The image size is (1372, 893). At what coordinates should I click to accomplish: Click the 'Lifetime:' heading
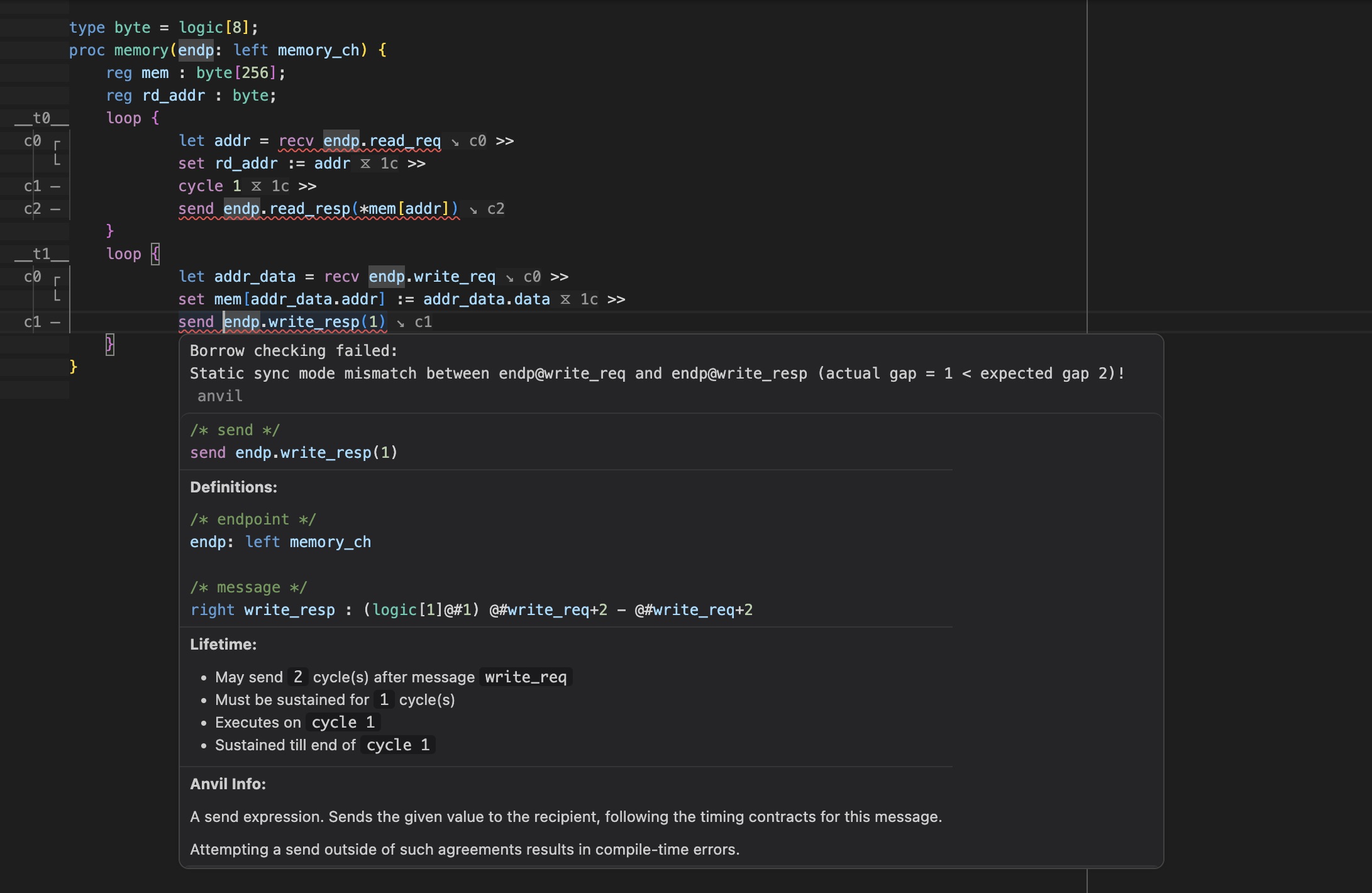pyautogui.click(x=223, y=645)
